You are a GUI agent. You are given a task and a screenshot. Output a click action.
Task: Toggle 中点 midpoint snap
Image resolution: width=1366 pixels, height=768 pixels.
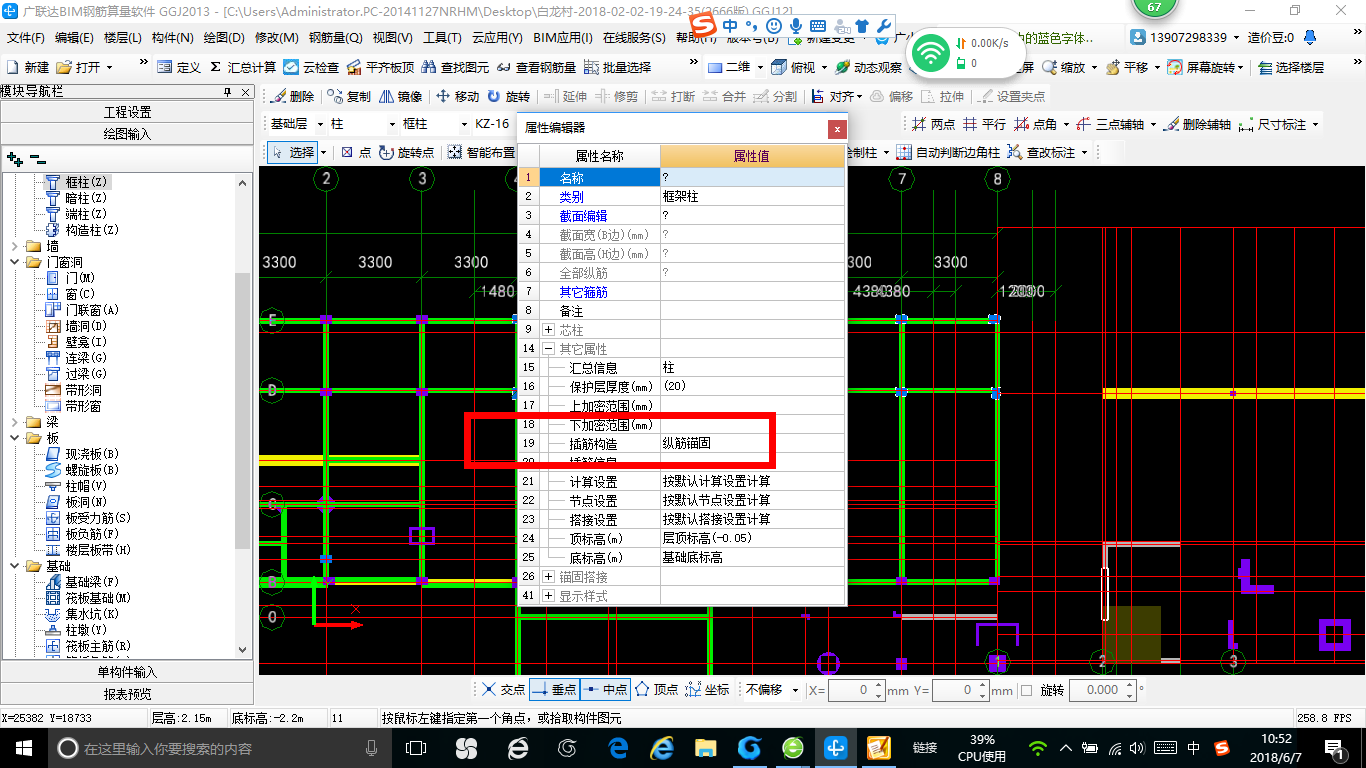pos(604,689)
